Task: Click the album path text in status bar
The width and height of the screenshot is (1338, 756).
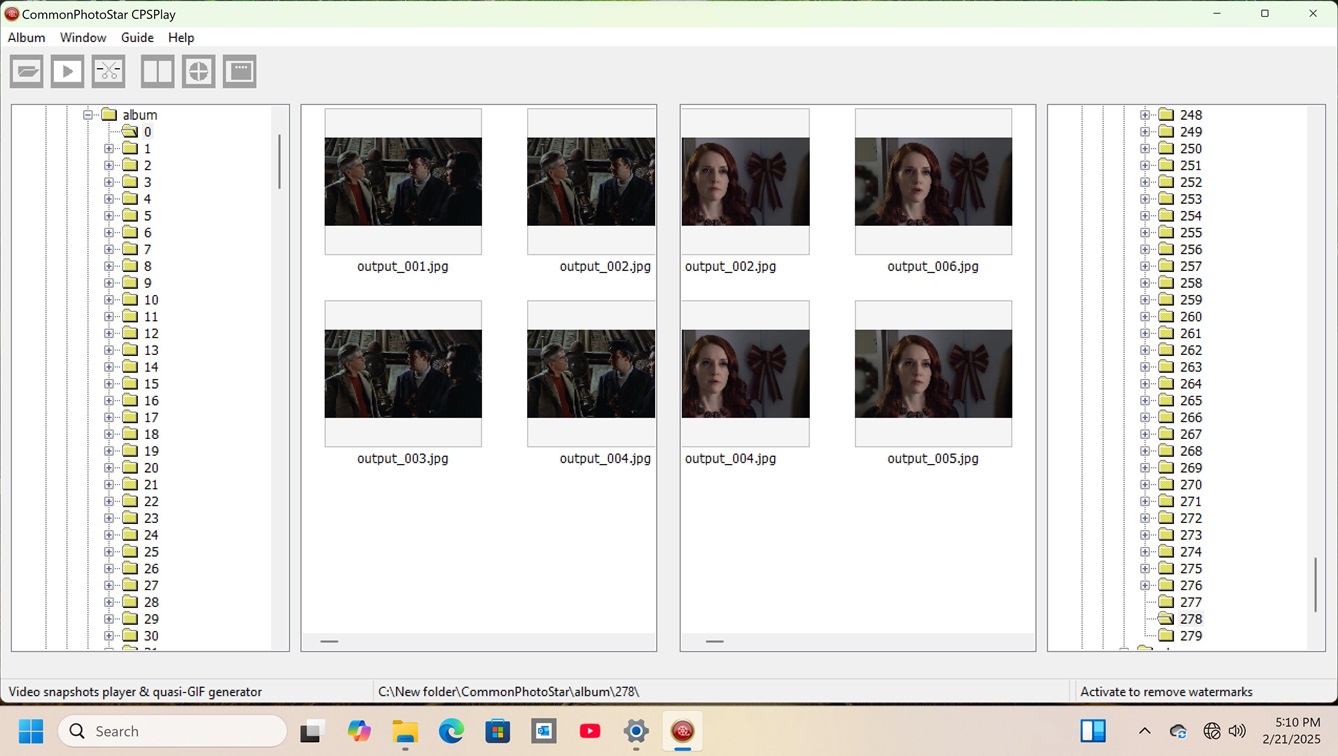Action: pyautogui.click(x=508, y=692)
